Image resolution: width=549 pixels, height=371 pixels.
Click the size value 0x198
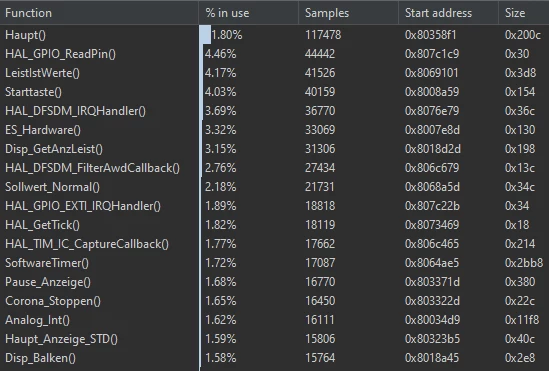coord(520,149)
